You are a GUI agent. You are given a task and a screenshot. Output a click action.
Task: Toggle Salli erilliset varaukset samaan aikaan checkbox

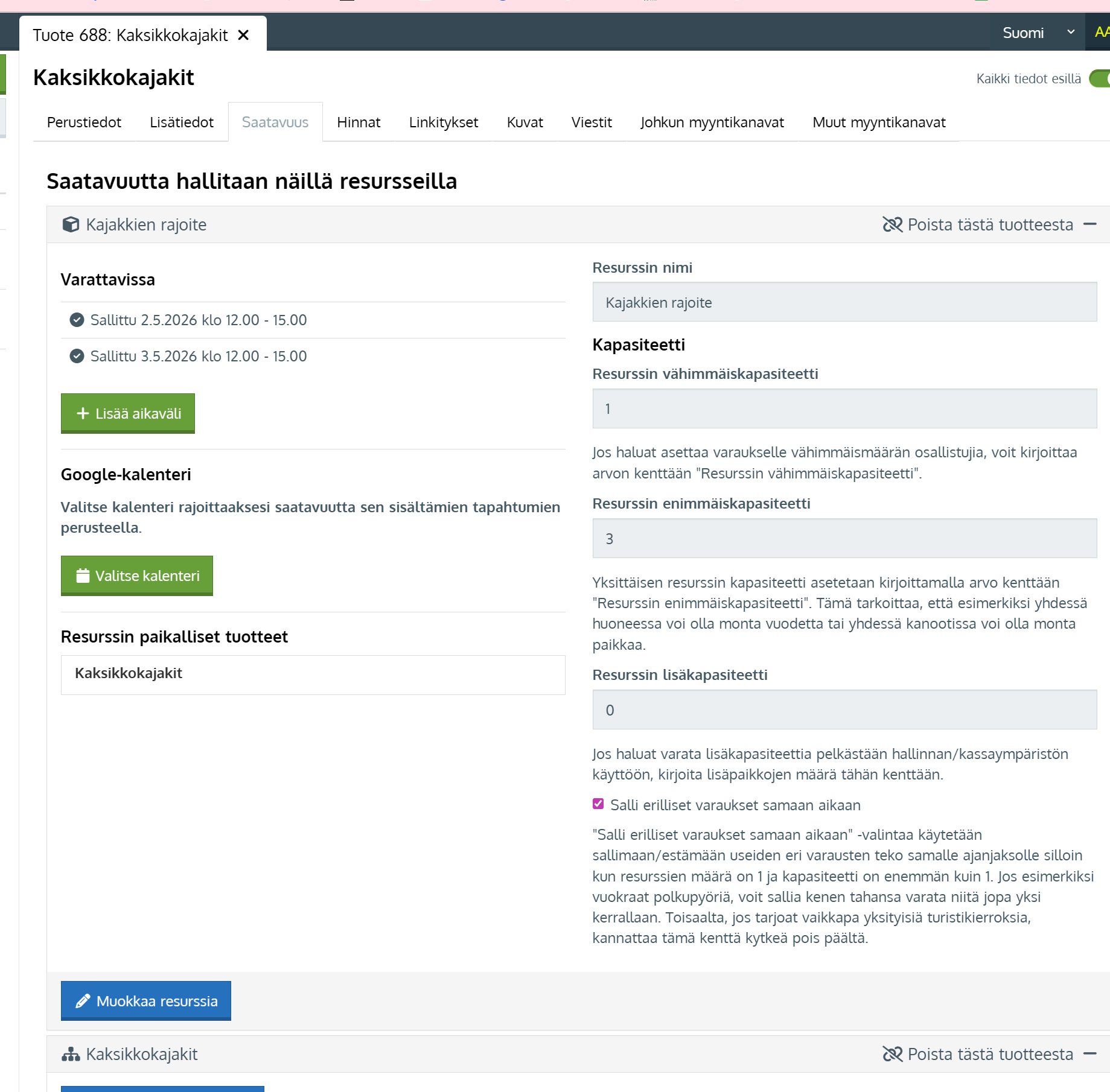click(x=598, y=804)
